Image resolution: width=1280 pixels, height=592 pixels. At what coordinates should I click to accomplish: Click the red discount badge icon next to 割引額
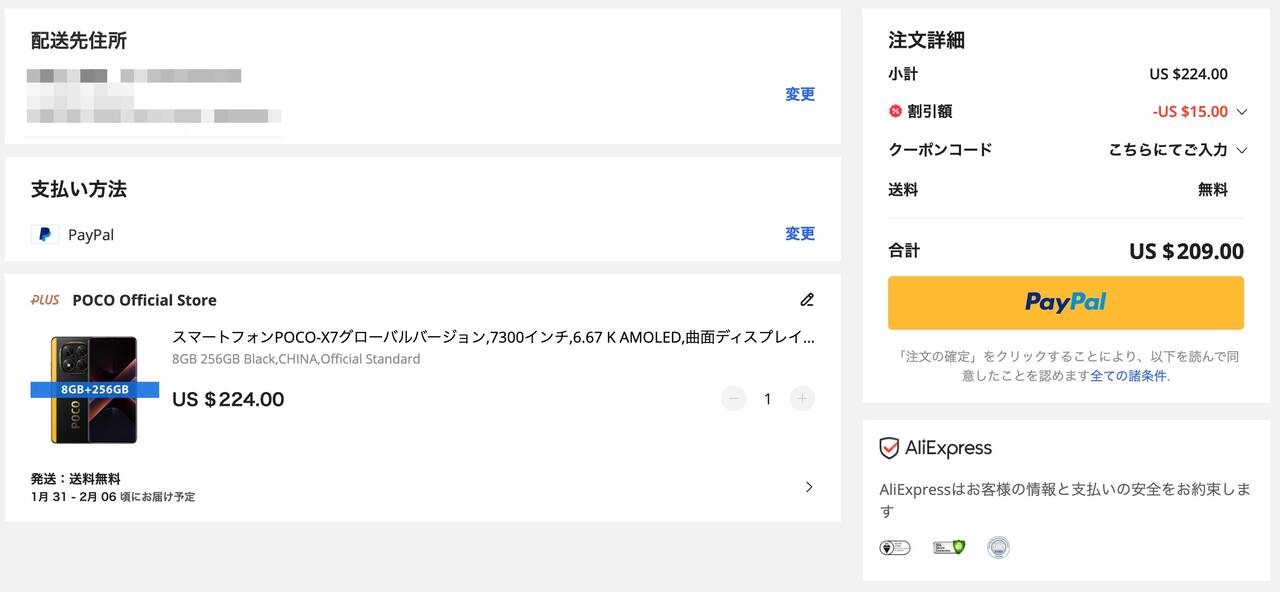coord(895,111)
